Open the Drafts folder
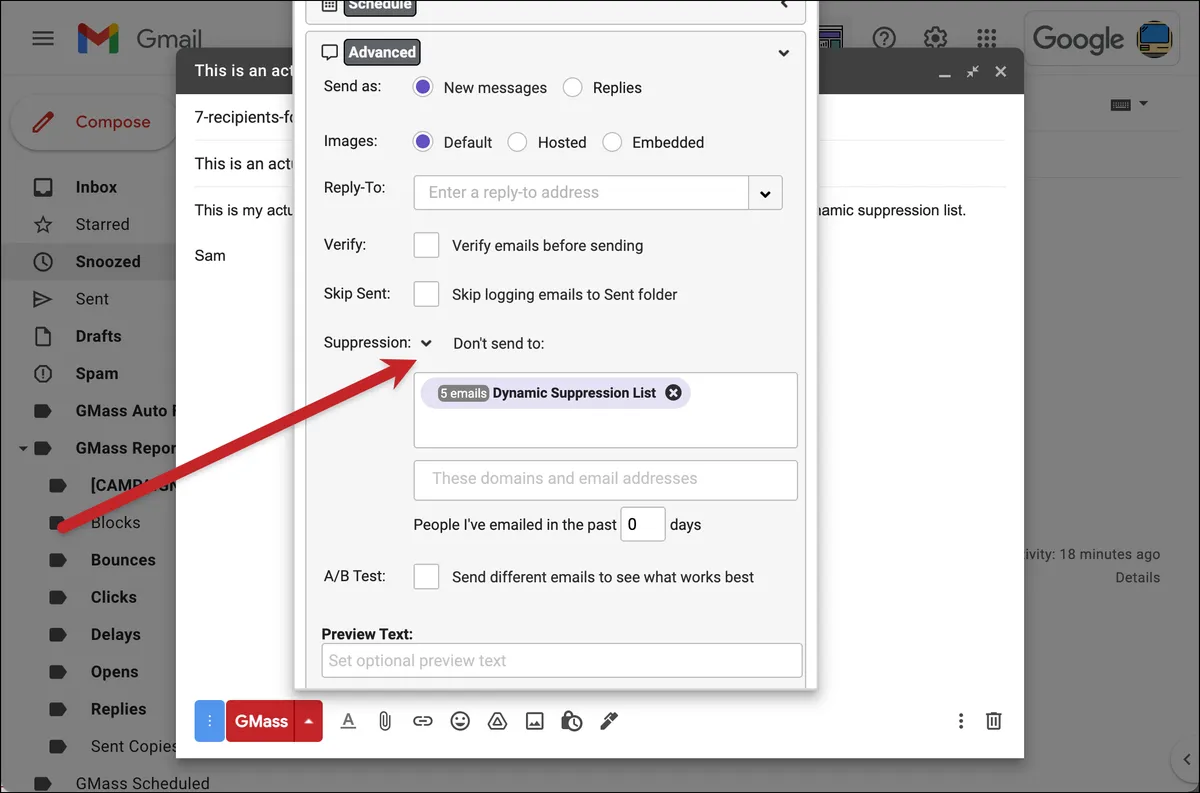Viewport: 1200px width, 793px height. pos(97,336)
